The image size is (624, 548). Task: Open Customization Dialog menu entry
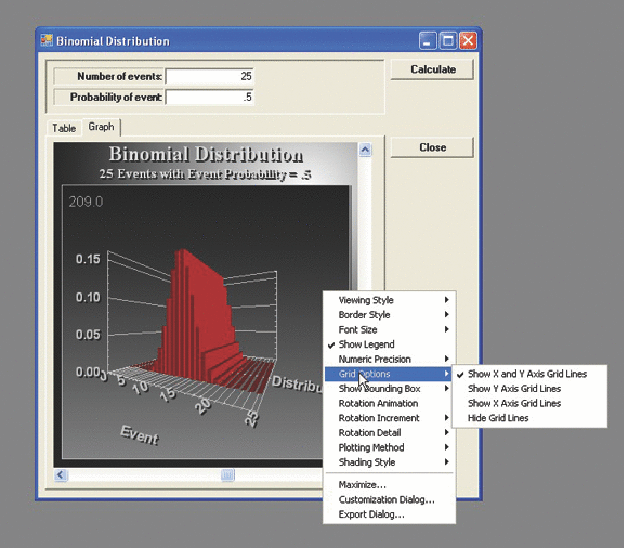pos(386,500)
